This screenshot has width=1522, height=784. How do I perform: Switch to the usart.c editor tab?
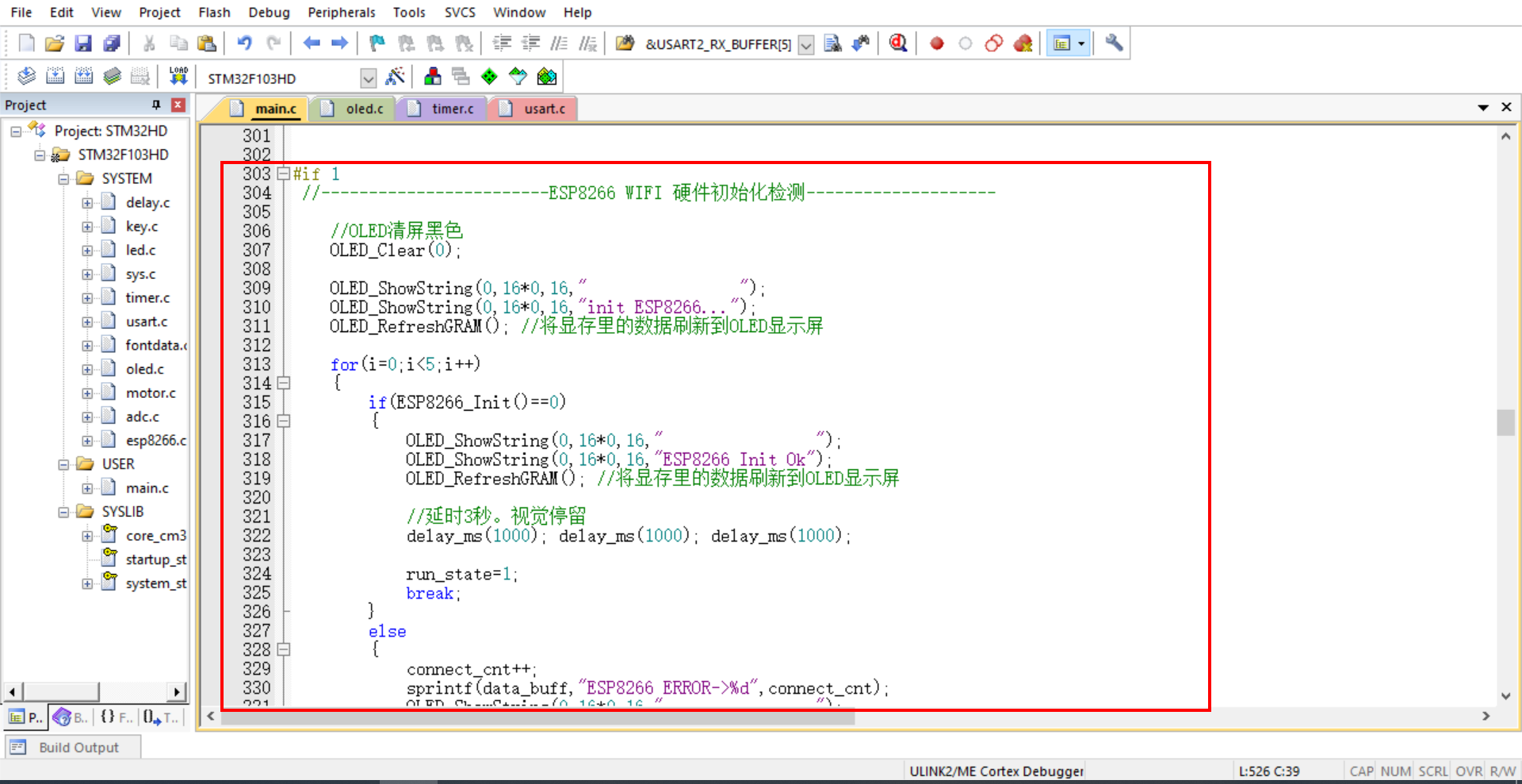click(x=534, y=109)
